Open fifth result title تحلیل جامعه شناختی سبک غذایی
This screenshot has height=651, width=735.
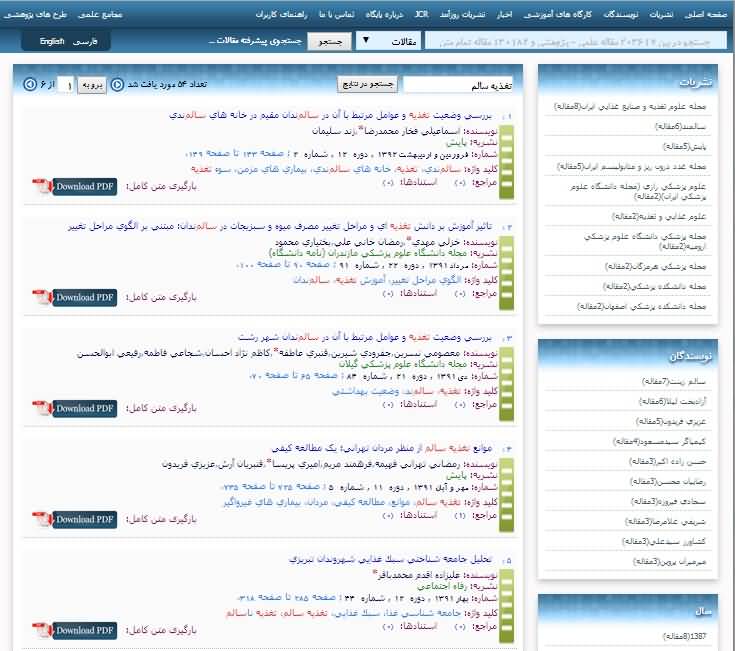(x=390, y=559)
